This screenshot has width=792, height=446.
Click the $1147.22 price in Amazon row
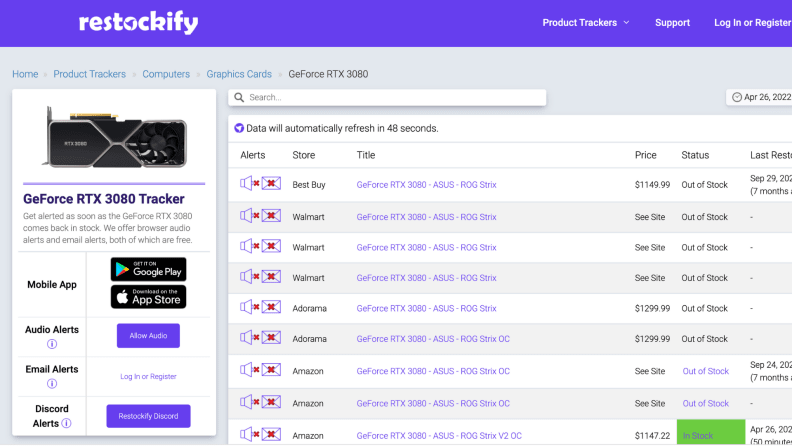pos(653,435)
